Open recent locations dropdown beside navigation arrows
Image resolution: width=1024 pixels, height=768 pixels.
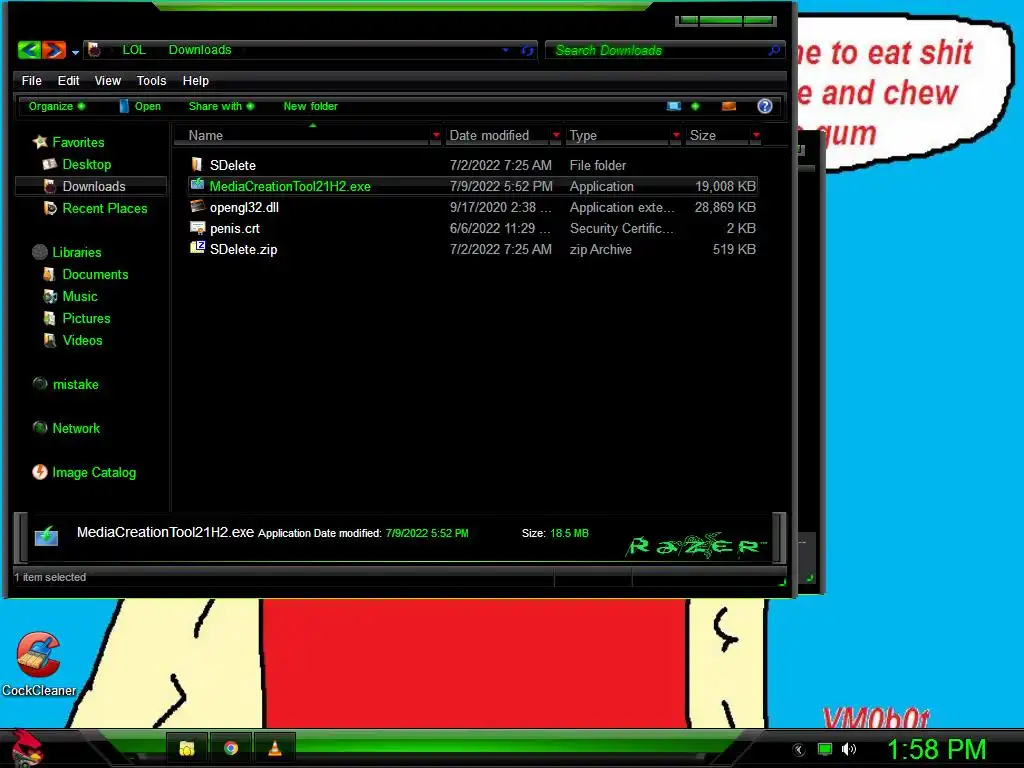point(75,52)
